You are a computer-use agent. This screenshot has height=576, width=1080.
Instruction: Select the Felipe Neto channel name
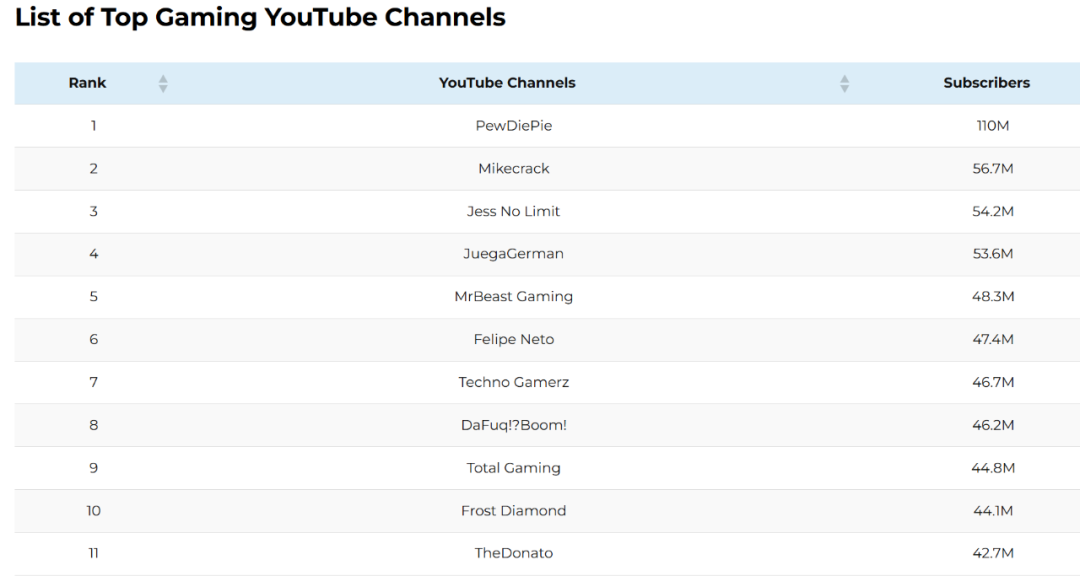(x=513, y=340)
